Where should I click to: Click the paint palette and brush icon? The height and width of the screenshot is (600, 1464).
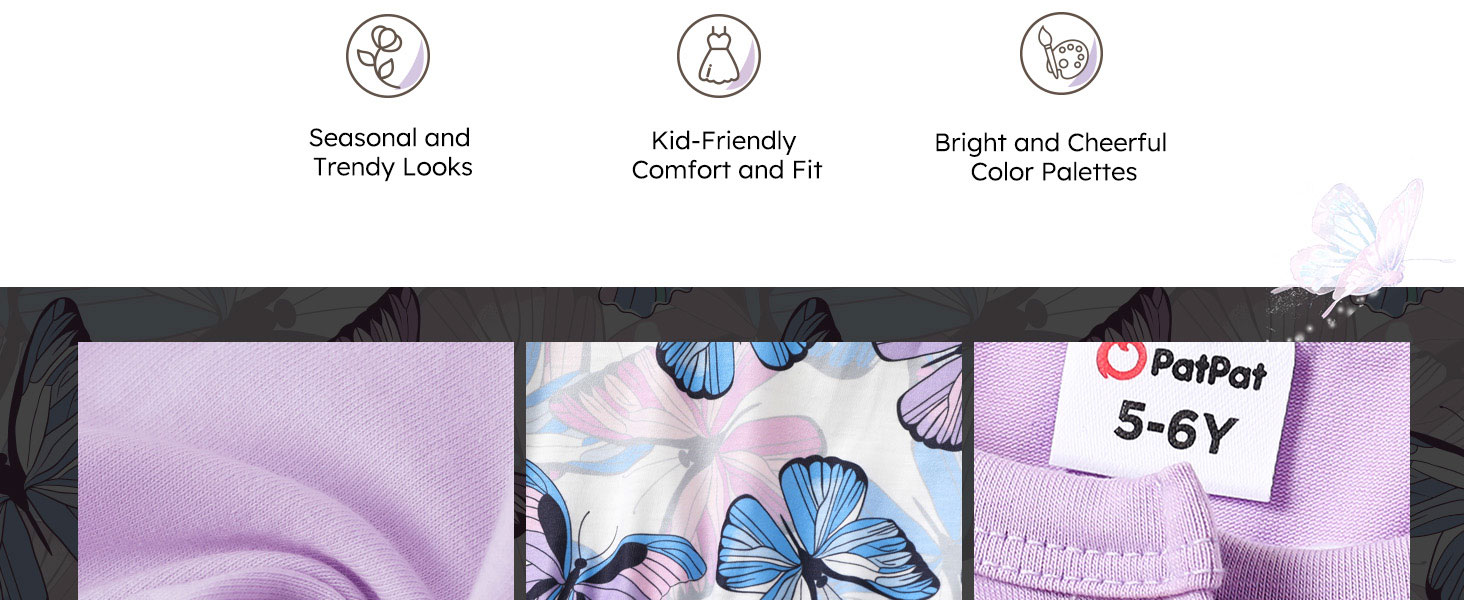1062,54
